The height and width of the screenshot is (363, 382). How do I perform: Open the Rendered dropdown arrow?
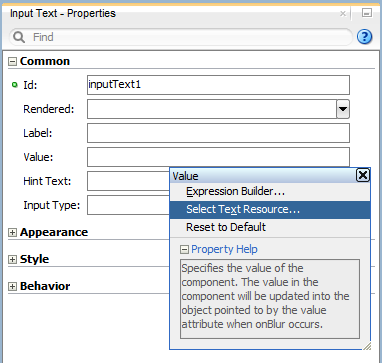343,109
